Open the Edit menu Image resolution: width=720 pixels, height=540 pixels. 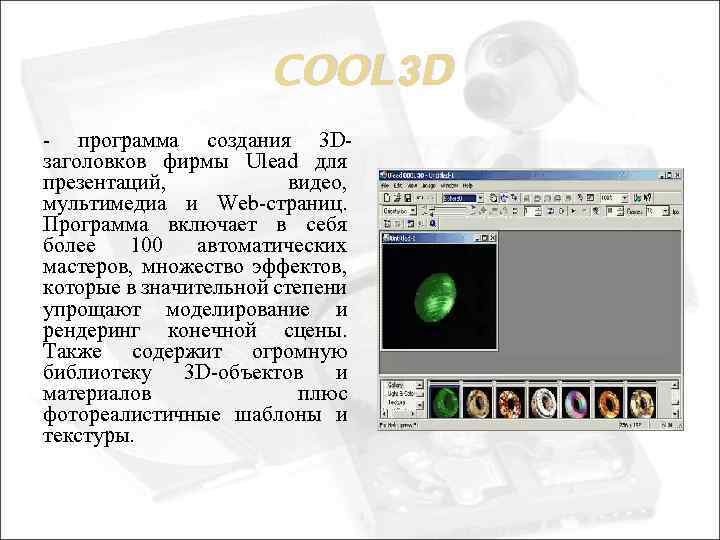398,186
